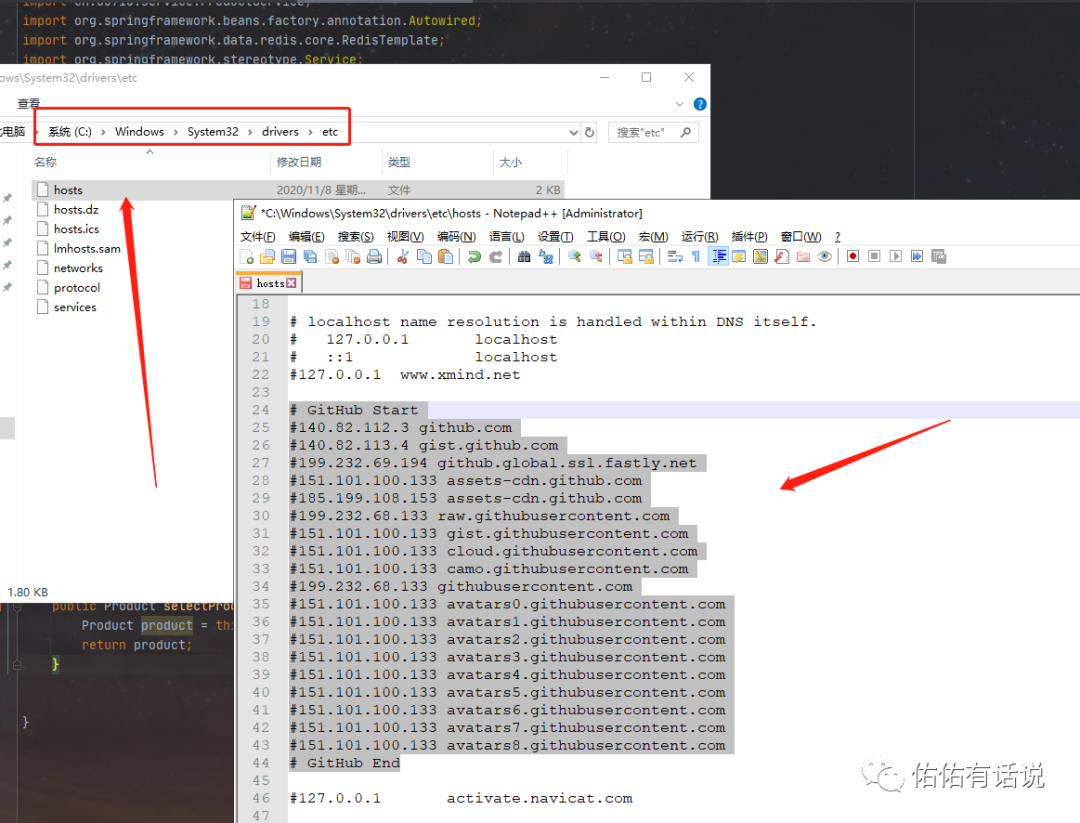Screen dimensions: 1080x823
Task: Click the Save recorded macro icon
Action: (x=938, y=256)
